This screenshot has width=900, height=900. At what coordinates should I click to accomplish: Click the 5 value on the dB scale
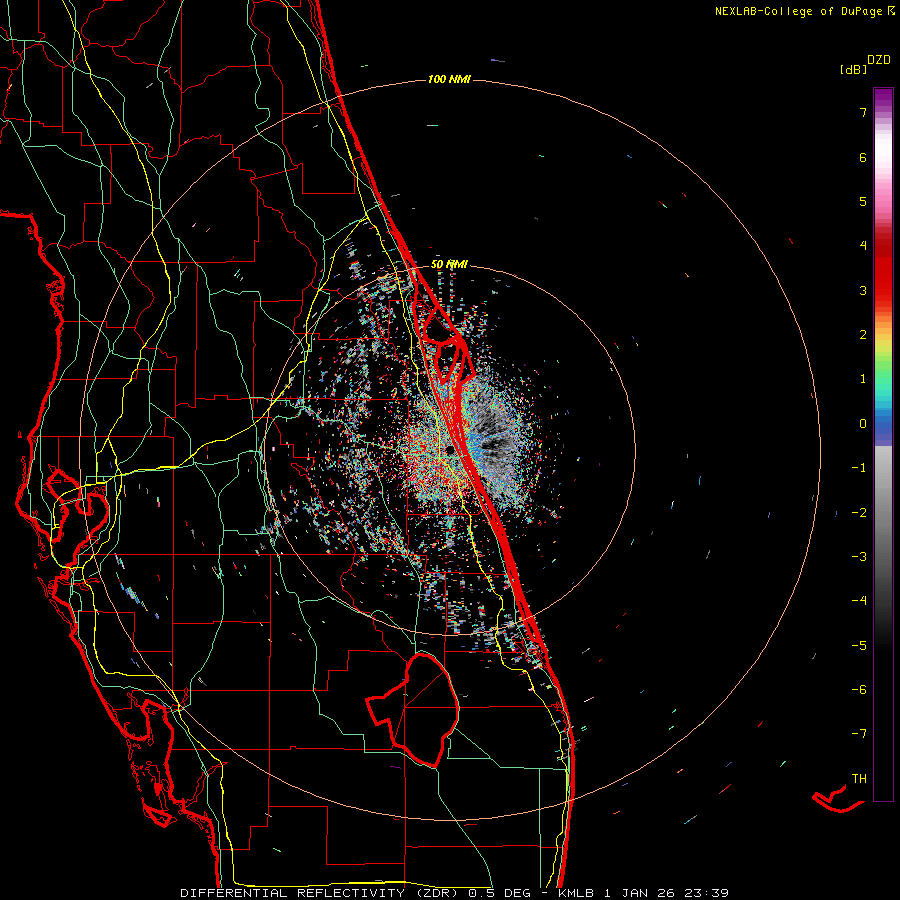[863, 201]
